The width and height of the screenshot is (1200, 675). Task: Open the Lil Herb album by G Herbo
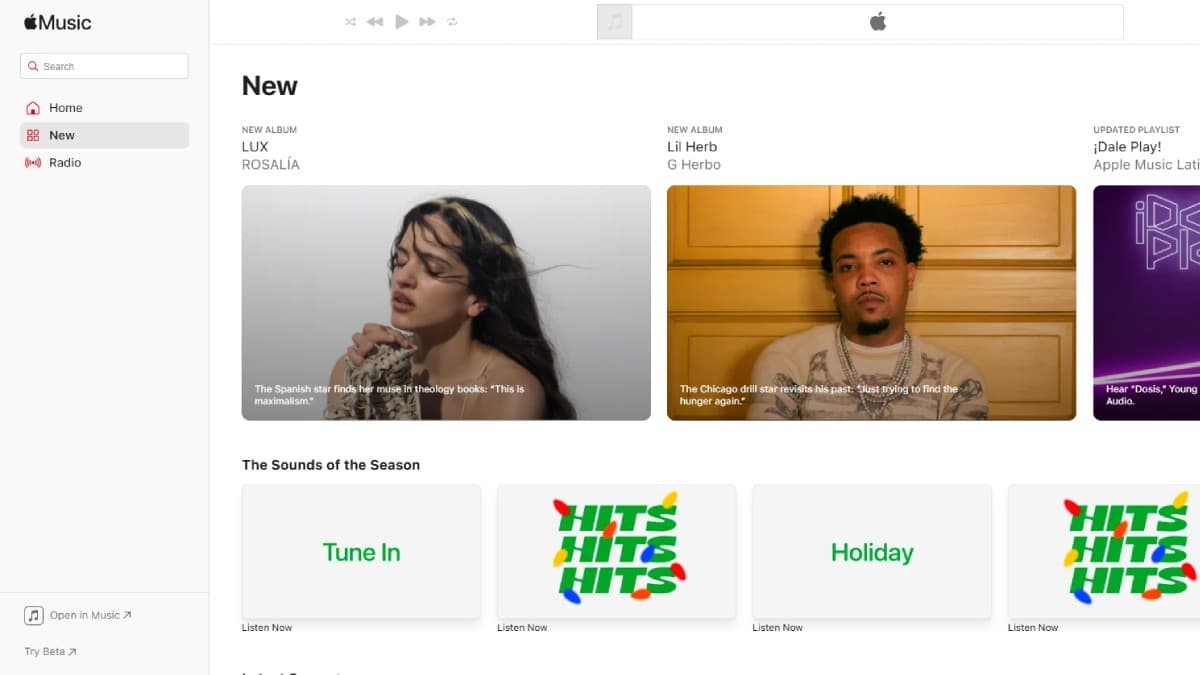[x=871, y=303]
